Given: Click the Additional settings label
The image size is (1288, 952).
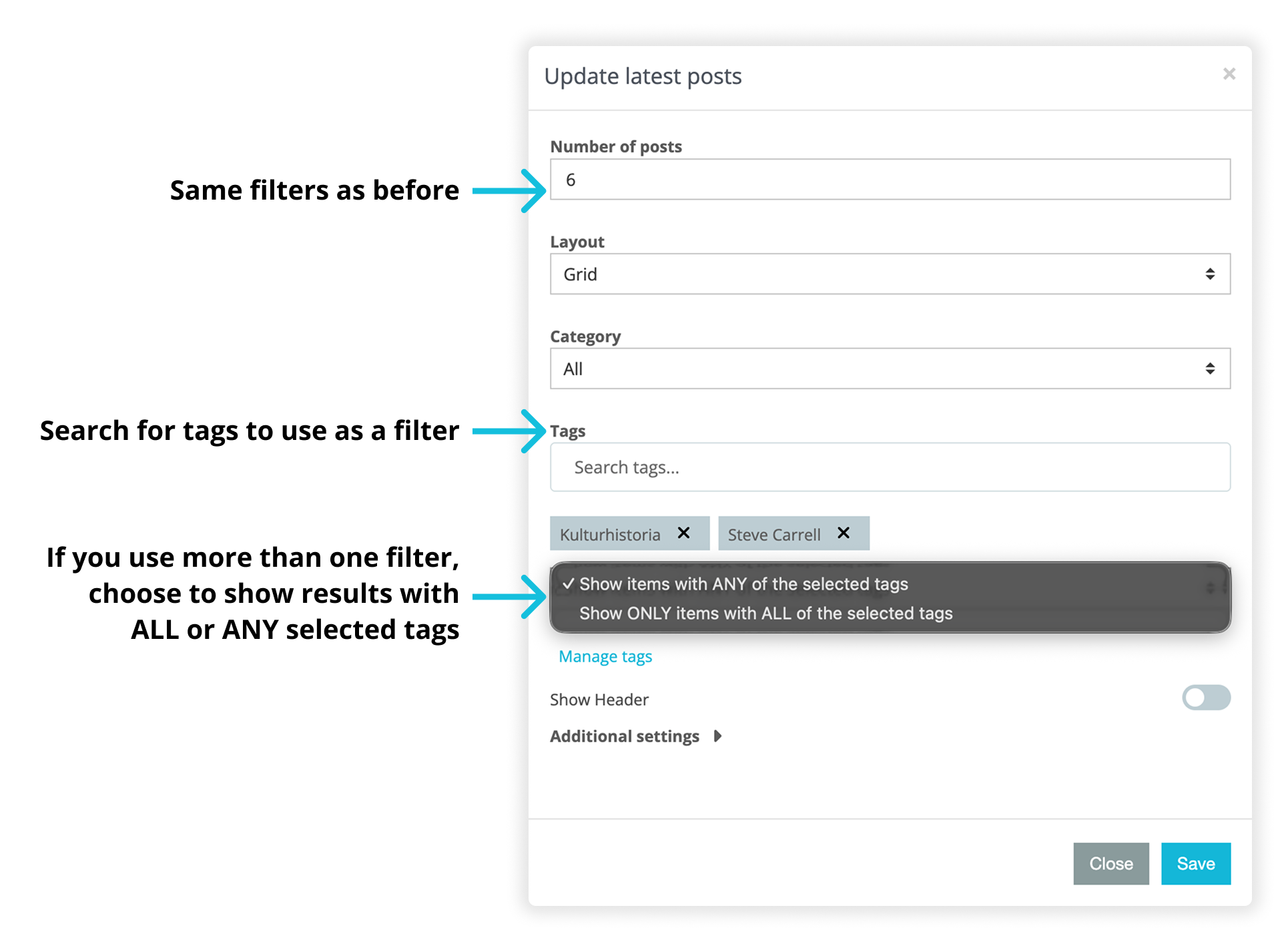Looking at the screenshot, I should coord(624,736).
